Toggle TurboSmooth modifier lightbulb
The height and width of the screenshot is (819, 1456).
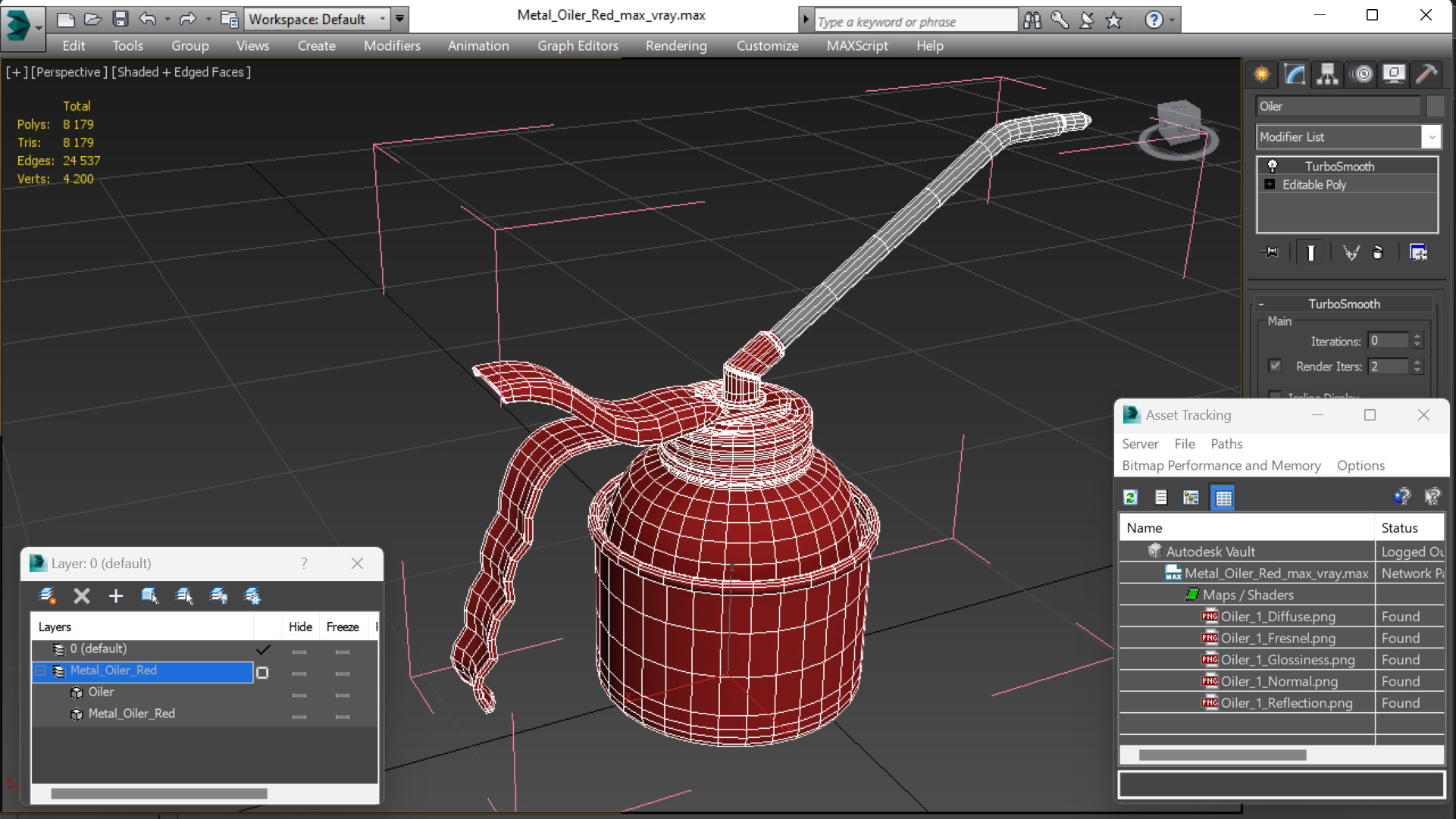tap(1273, 166)
